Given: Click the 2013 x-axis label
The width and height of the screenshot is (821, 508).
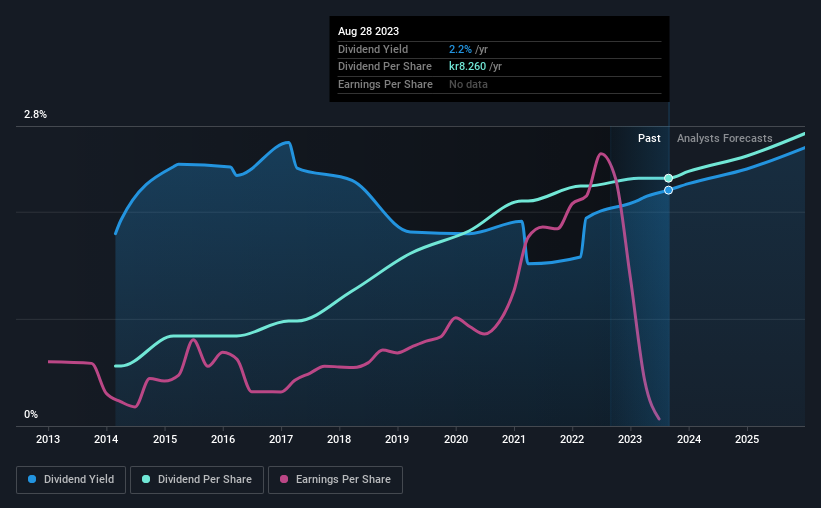Looking at the screenshot, I should click(49, 439).
